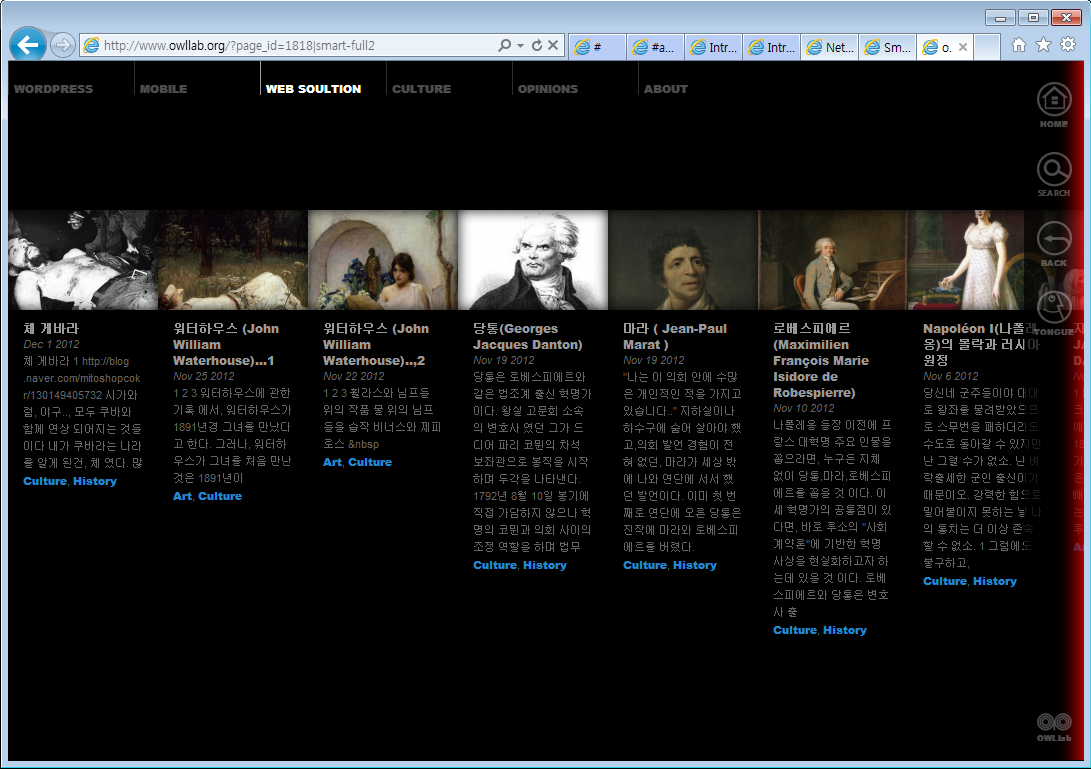Screen dimensions: 1091x769
Task: Open the Marat portrait thumbnail
Action: [683, 260]
